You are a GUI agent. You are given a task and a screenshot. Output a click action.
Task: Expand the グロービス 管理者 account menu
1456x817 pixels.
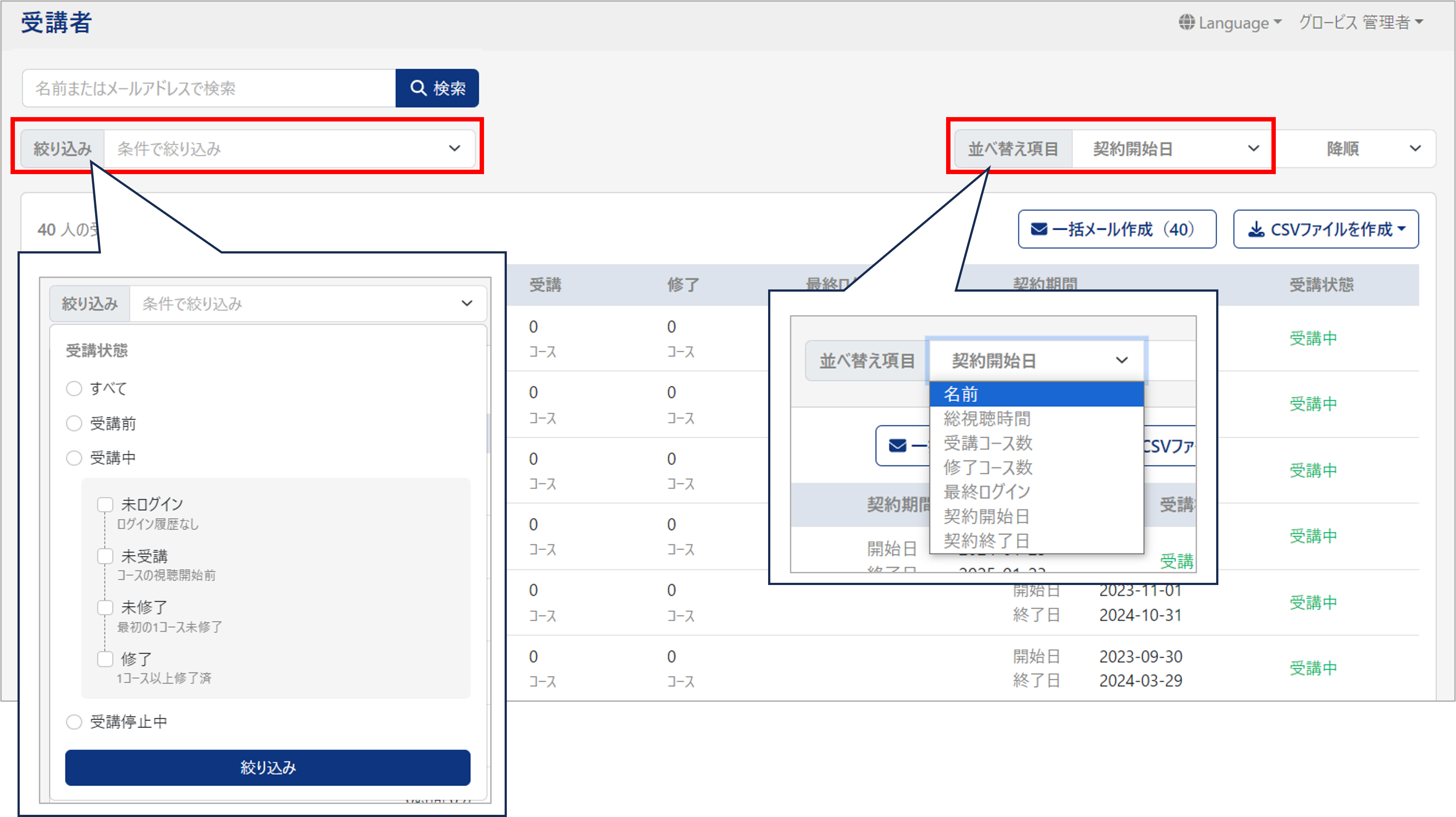pos(1361,23)
